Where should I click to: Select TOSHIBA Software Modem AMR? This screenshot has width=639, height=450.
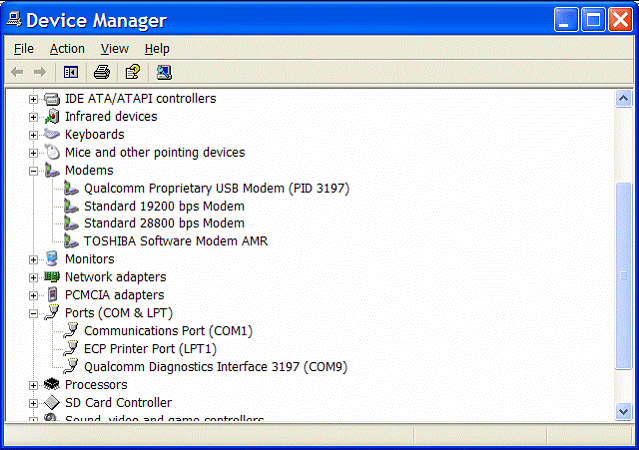[x=175, y=241]
